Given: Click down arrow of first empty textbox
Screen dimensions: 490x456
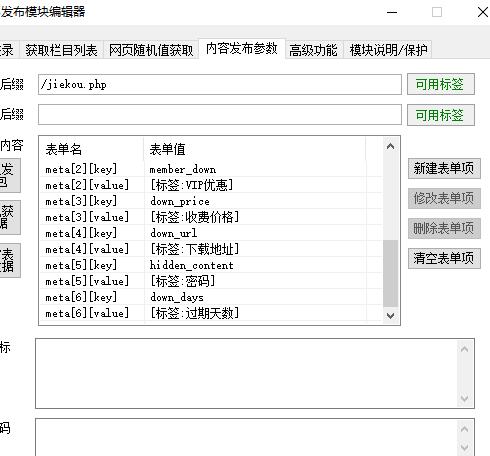Looking at the screenshot, I should (x=464, y=398).
